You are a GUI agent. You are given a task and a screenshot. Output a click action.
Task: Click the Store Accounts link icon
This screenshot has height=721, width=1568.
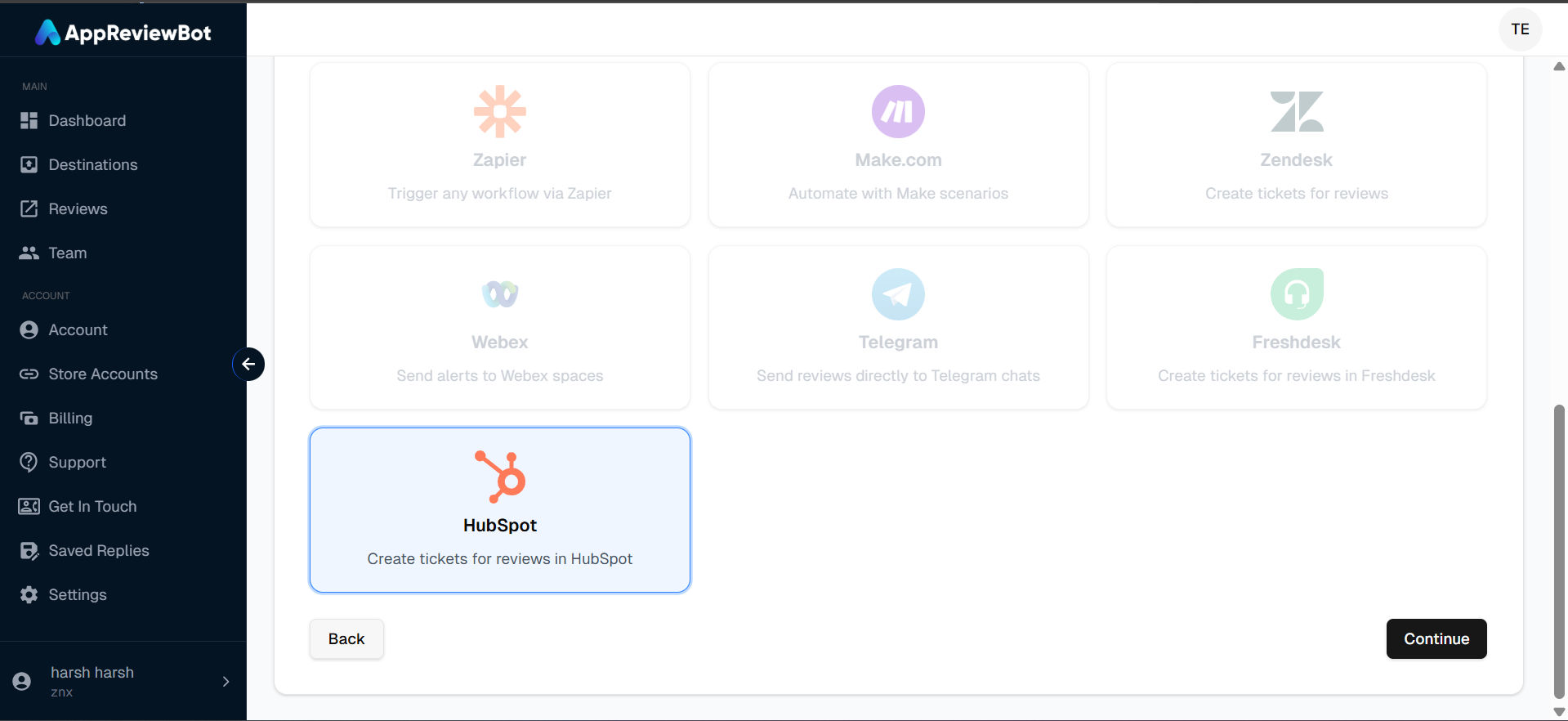pos(29,374)
